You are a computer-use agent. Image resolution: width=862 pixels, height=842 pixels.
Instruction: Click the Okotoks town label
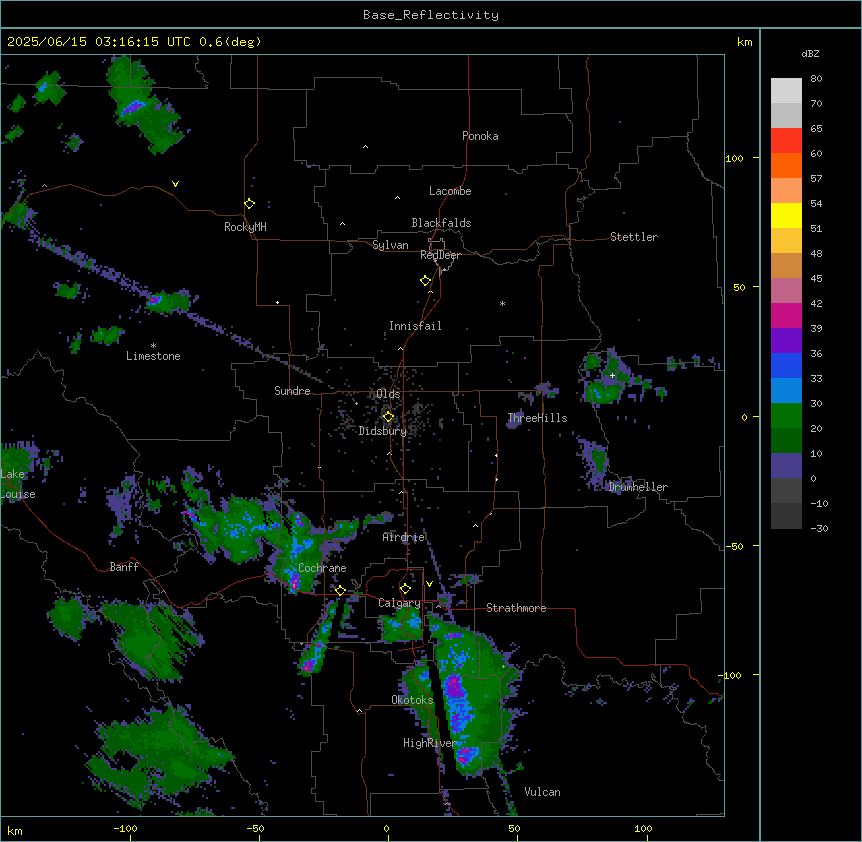pos(412,700)
